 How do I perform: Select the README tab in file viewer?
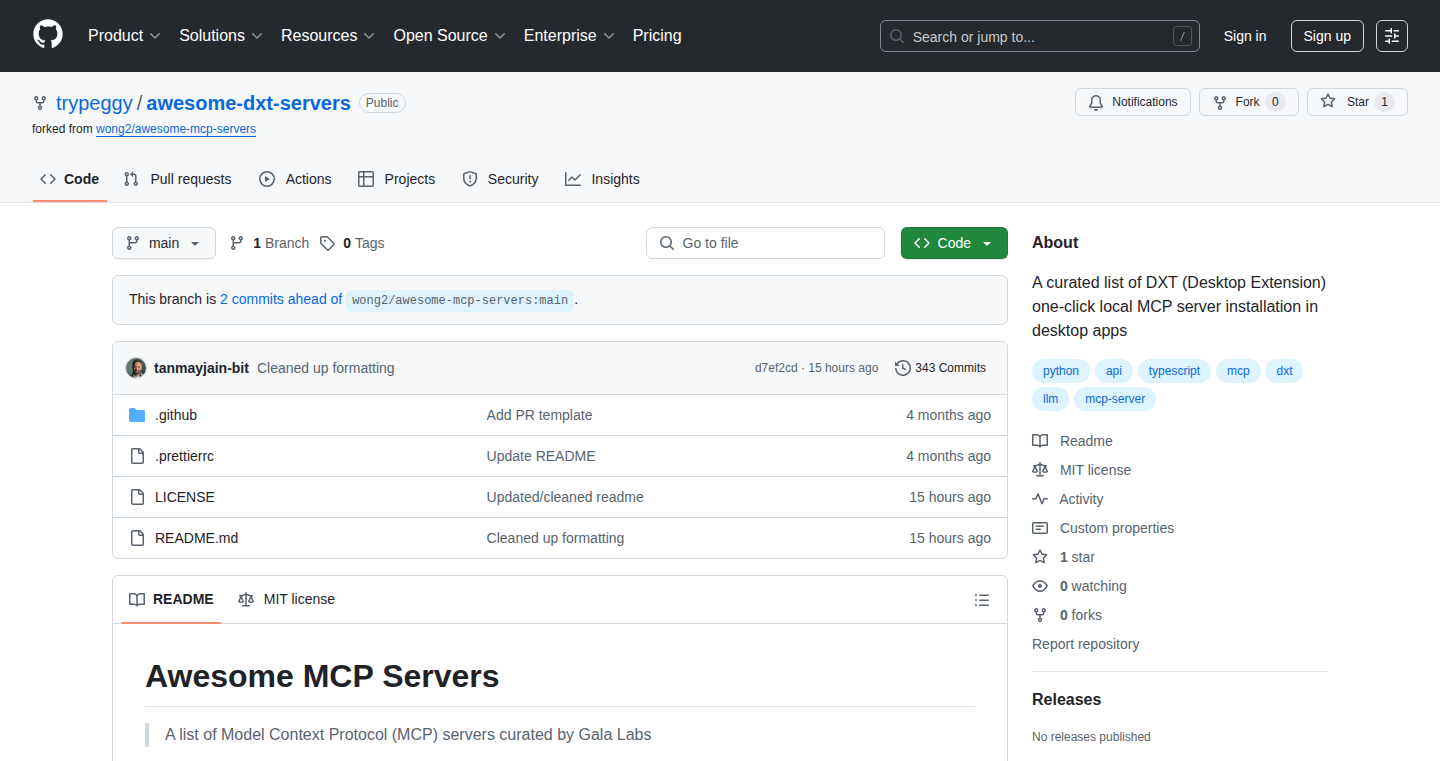pyautogui.click(x=171, y=600)
